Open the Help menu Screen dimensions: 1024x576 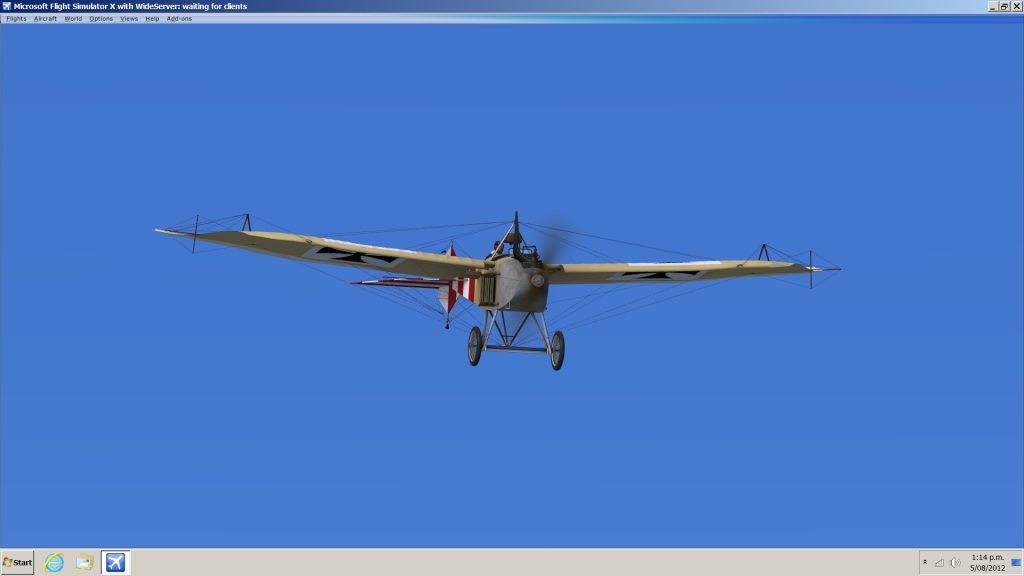[152, 19]
